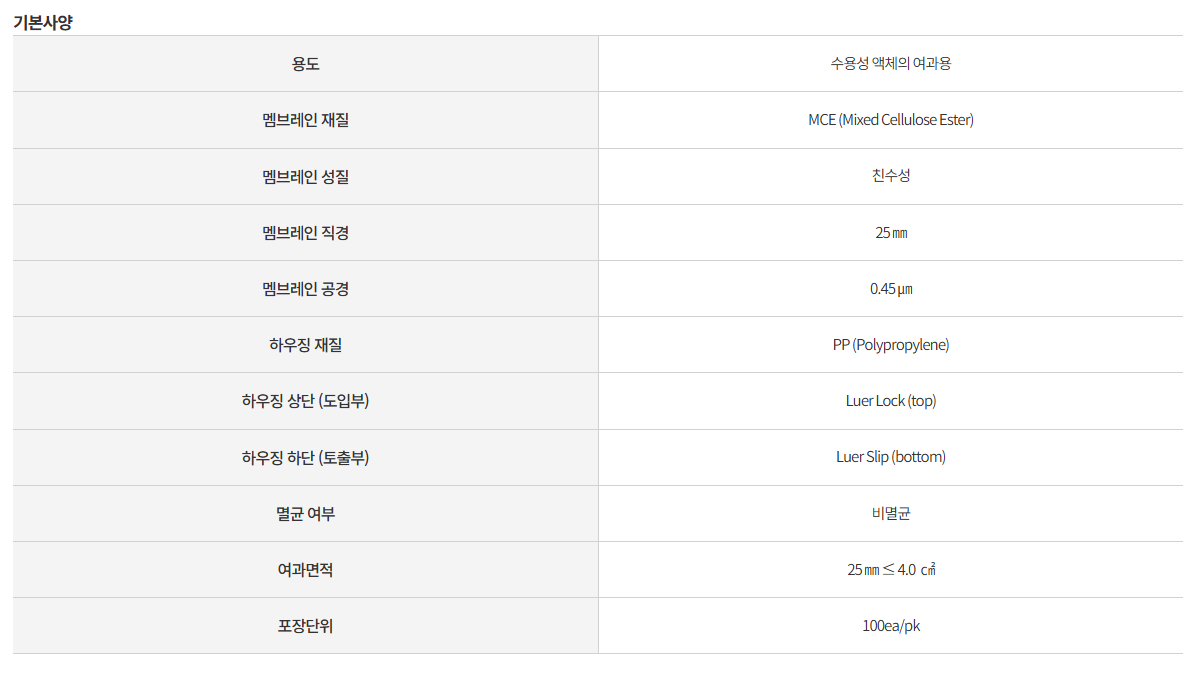The height and width of the screenshot is (674, 1200).
Task: Select the 친수성 value cell
Action: pyautogui.click(x=891, y=176)
